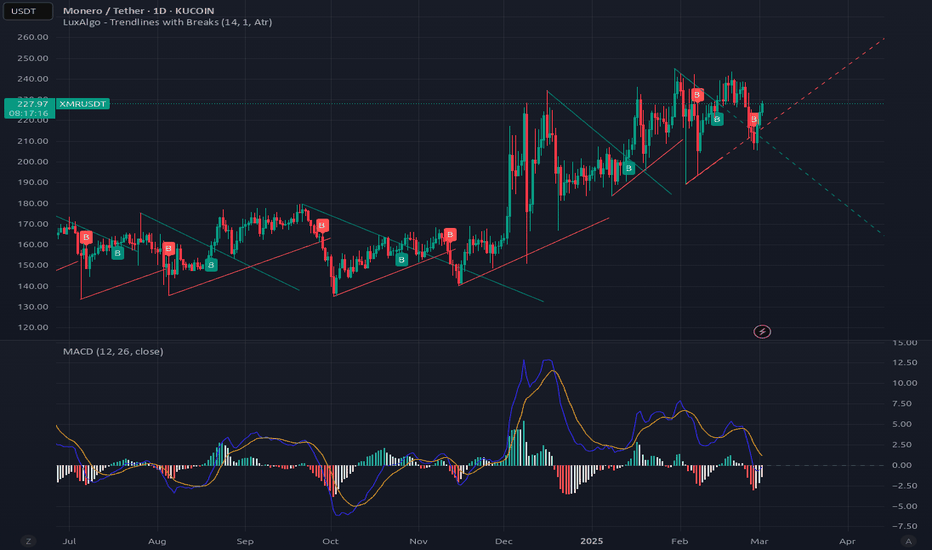Click the 190.00 price axis label
Screen dimensions: 932x550
[33, 182]
